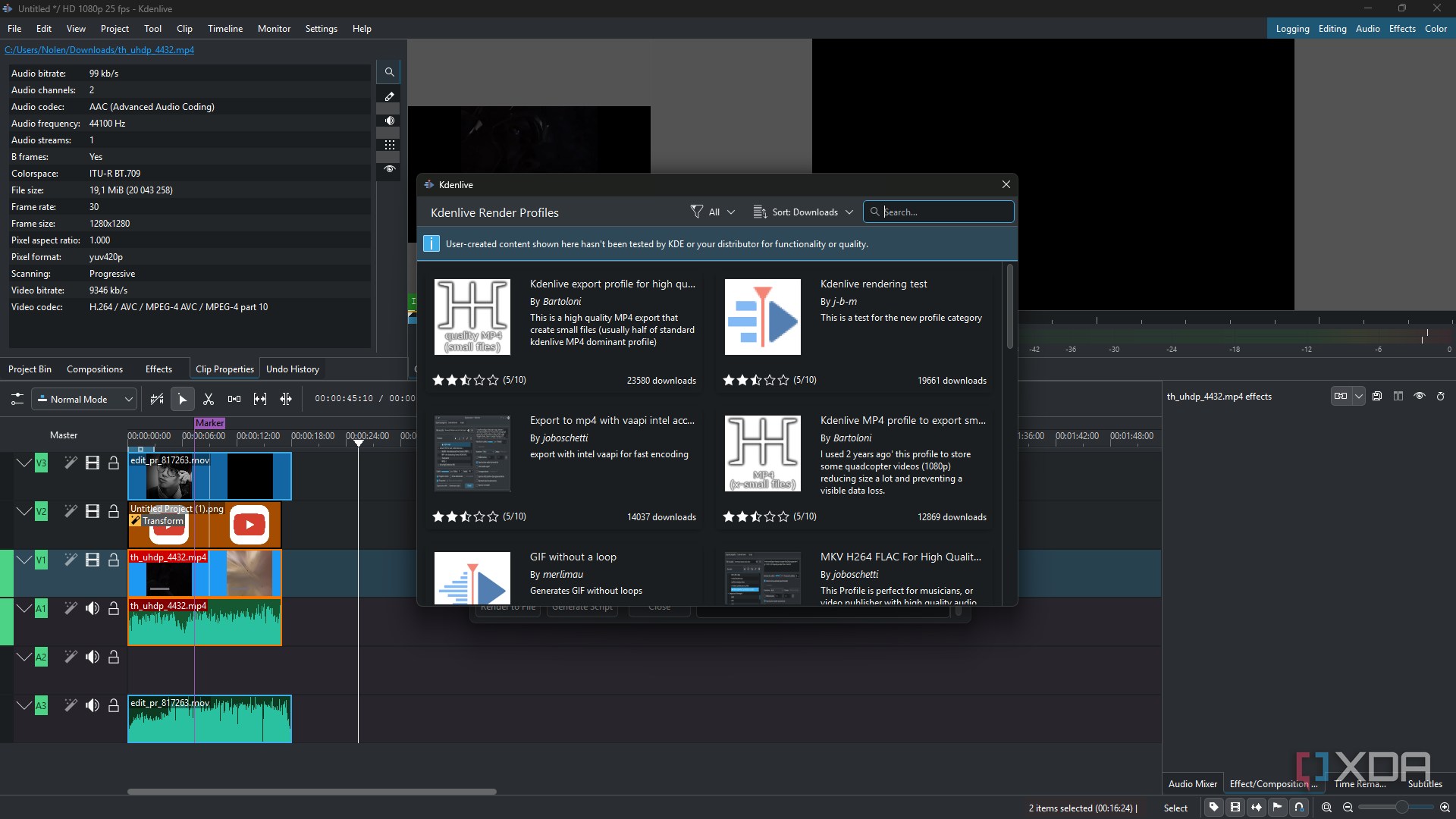This screenshot has height=819, width=1456.
Task: Open Sort: Downloads dropdown
Action: 803,212
